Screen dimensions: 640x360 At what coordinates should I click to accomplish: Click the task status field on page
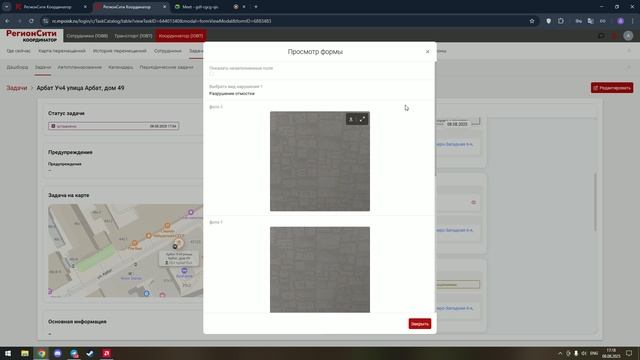[113, 126]
